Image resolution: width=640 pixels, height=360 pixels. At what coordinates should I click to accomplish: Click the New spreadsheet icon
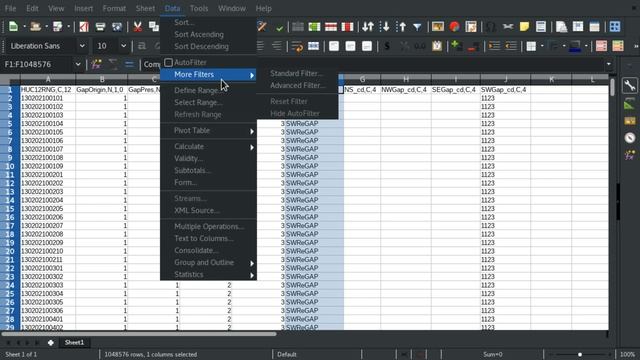13,27
